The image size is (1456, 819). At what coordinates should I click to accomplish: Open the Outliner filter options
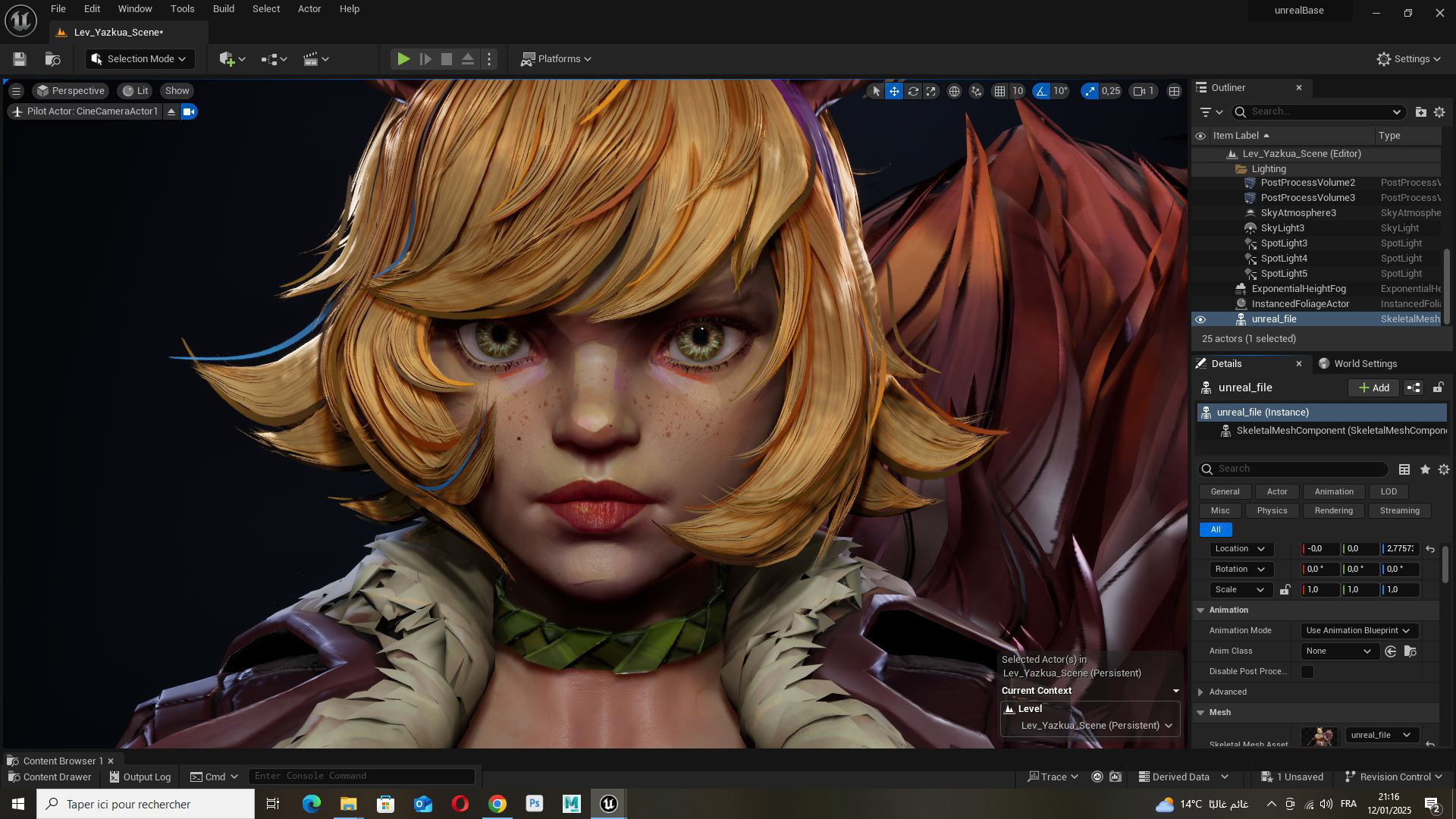(1211, 112)
